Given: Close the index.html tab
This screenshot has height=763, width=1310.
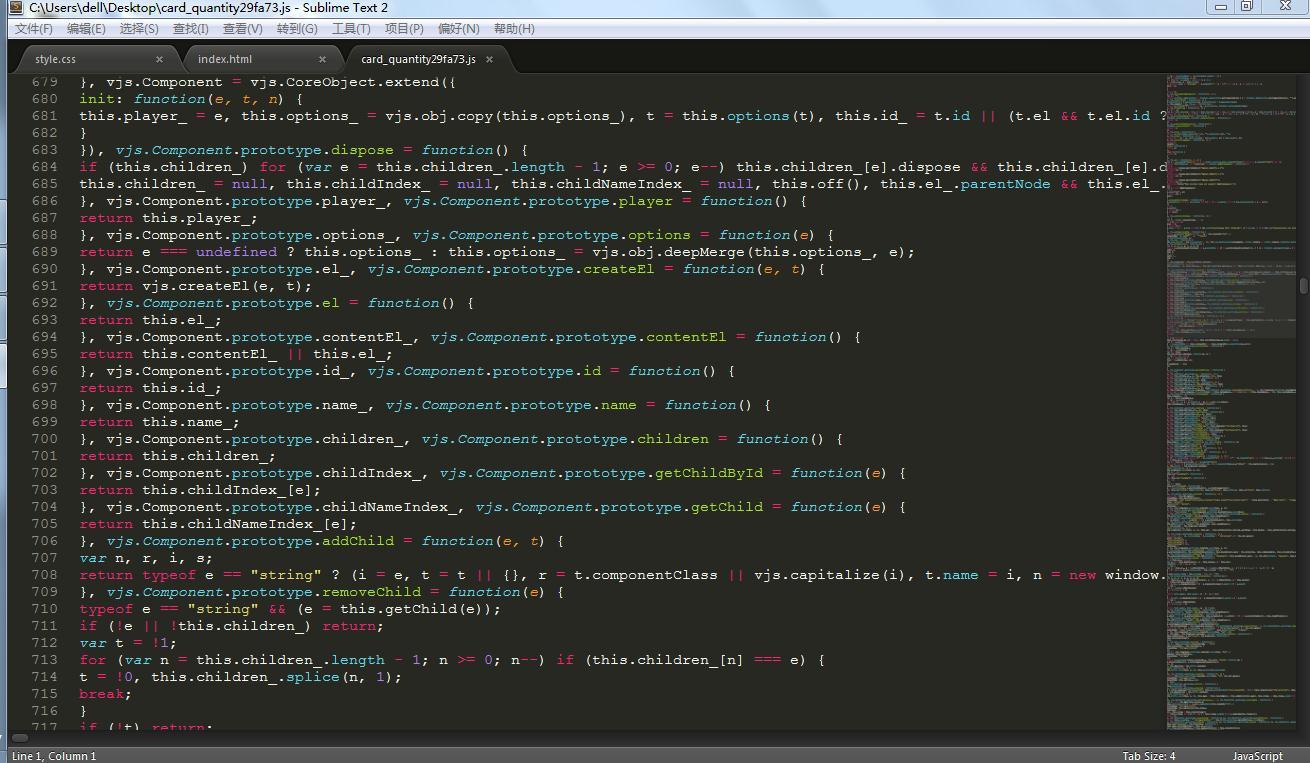Looking at the screenshot, I should click(x=322, y=59).
